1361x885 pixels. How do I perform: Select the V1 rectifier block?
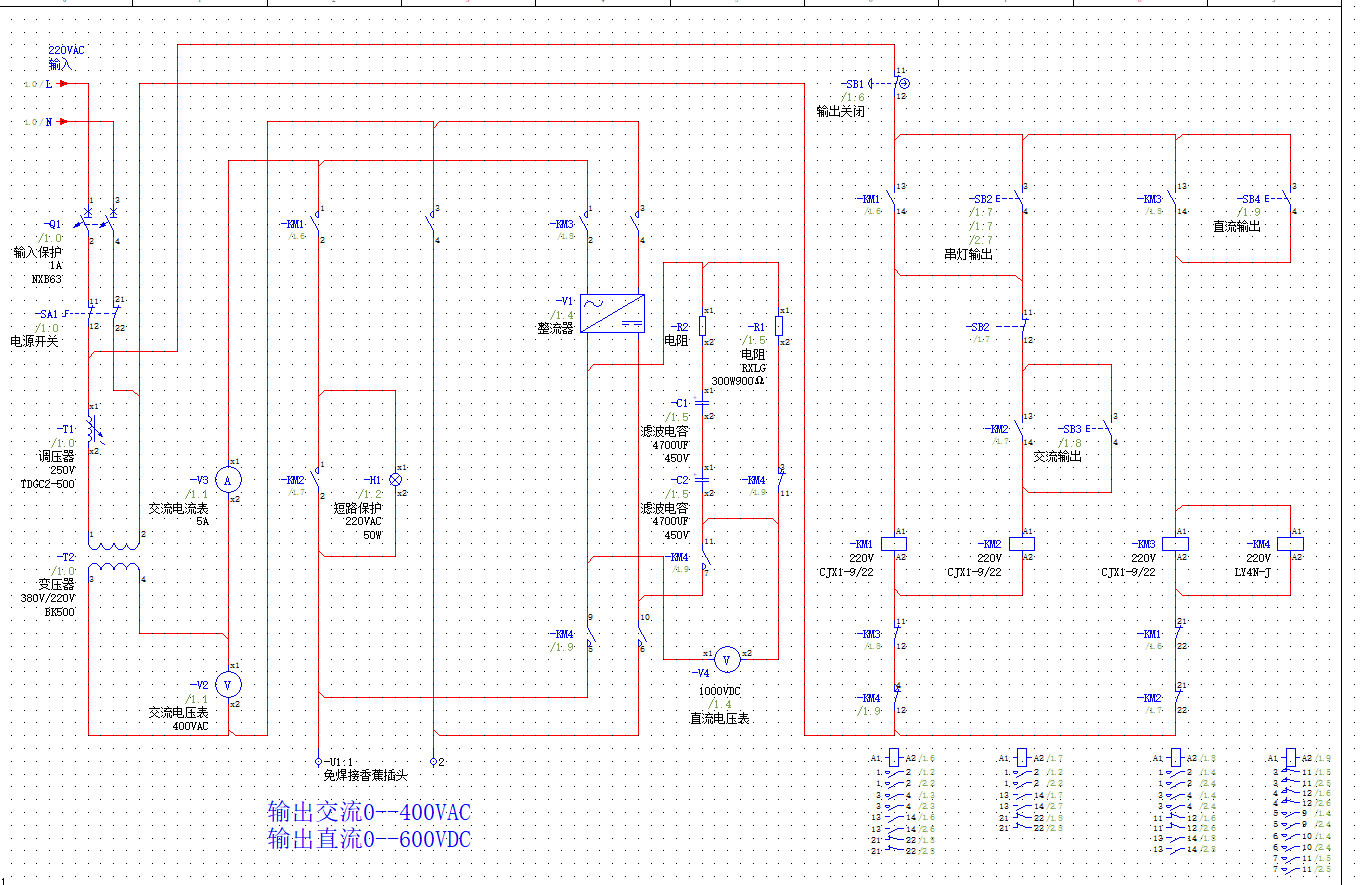coord(613,313)
